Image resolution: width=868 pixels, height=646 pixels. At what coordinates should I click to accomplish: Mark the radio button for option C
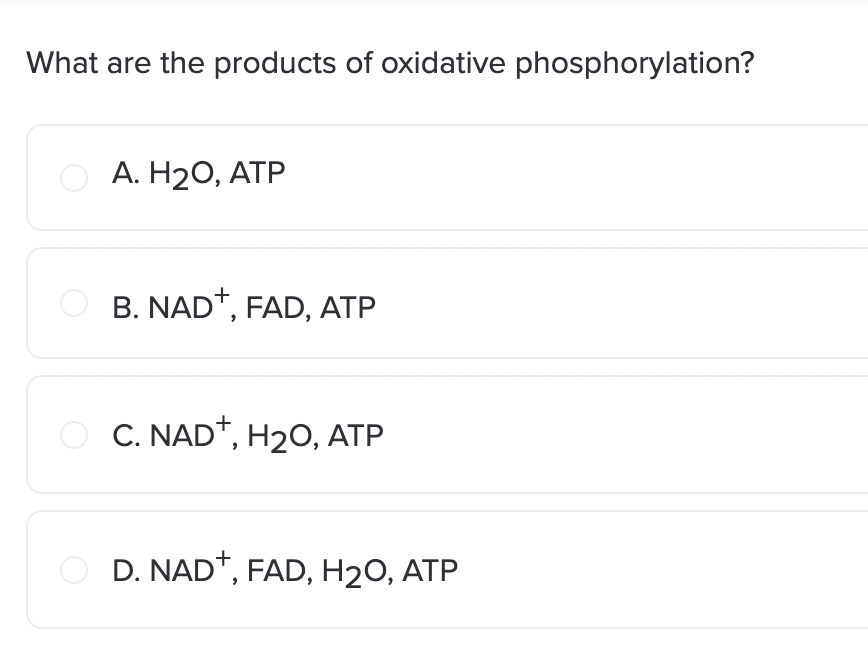74,435
